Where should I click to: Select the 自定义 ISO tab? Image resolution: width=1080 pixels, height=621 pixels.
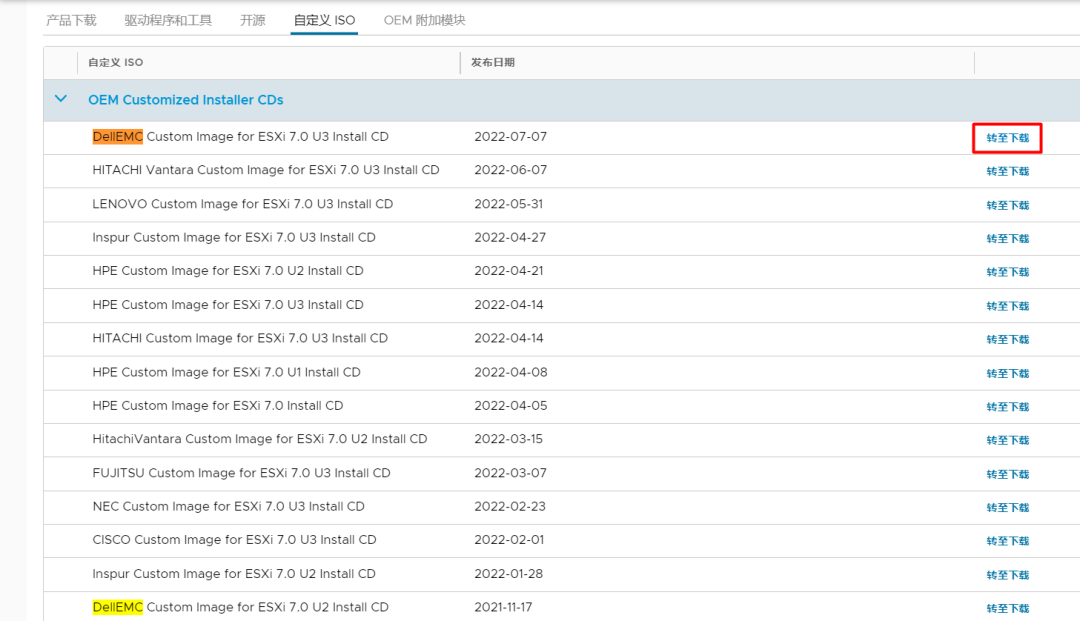(x=324, y=21)
